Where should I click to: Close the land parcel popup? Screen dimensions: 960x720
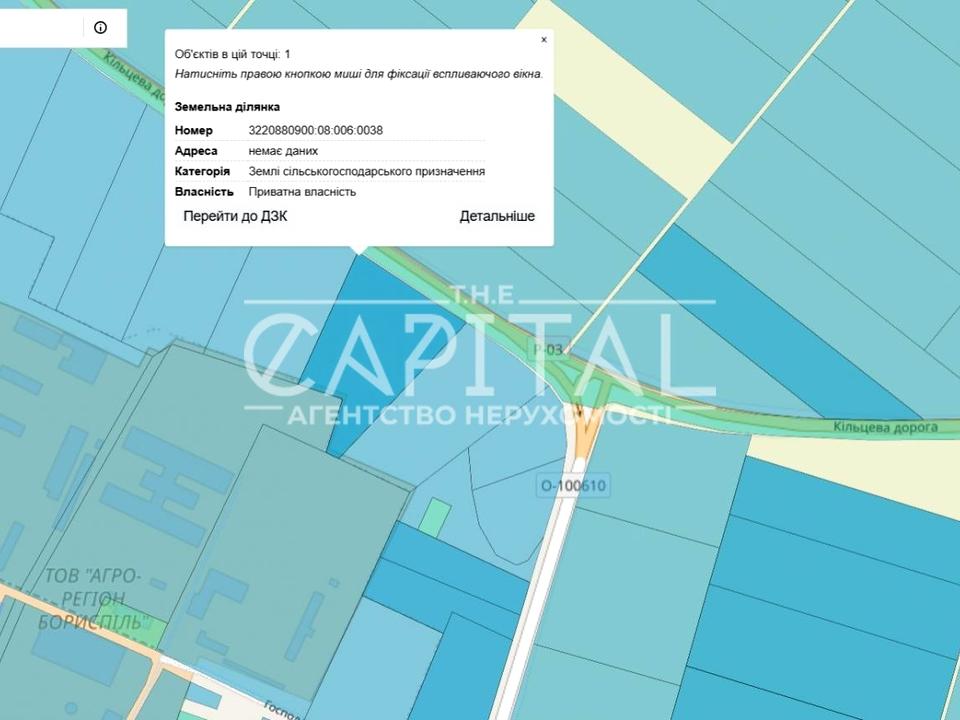click(544, 40)
